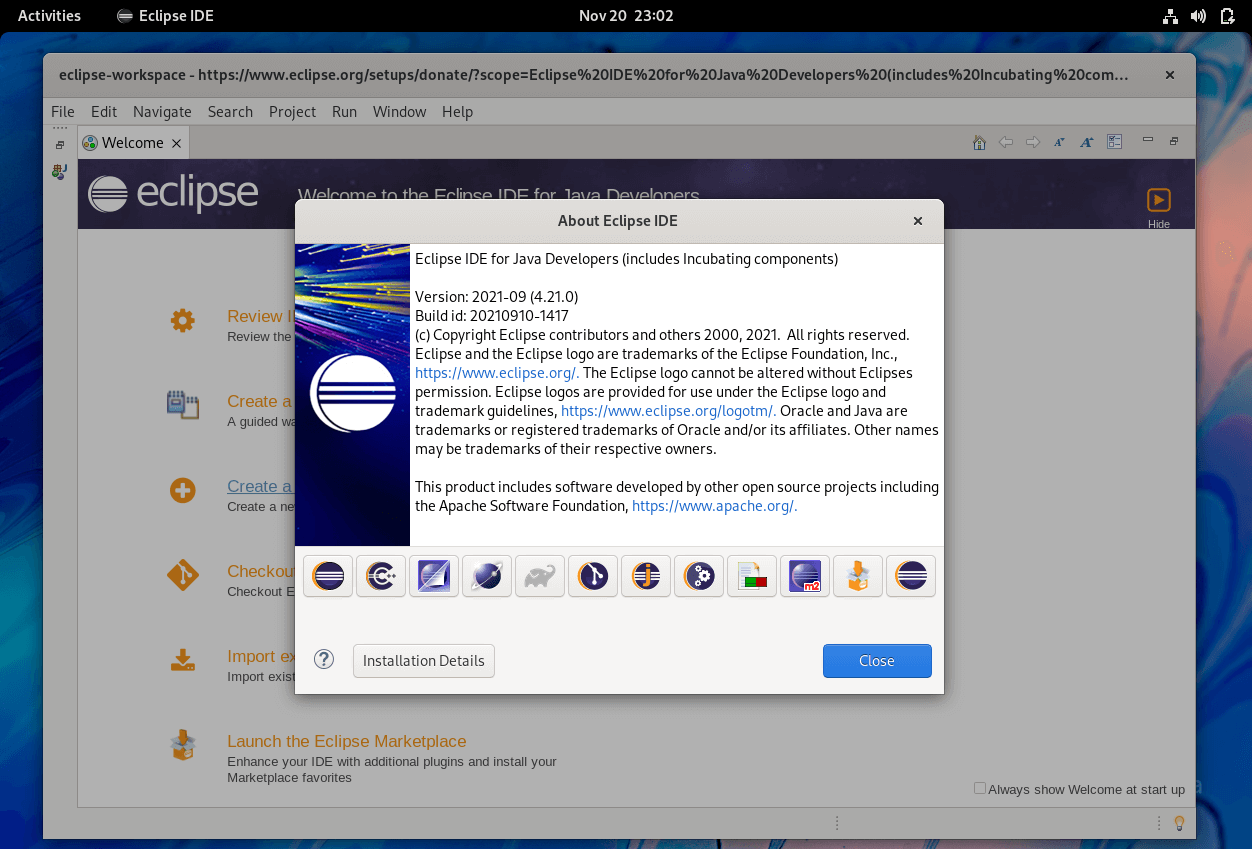Open the Edit menu
Image resolution: width=1252 pixels, height=849 pixels.
point(104,112)
